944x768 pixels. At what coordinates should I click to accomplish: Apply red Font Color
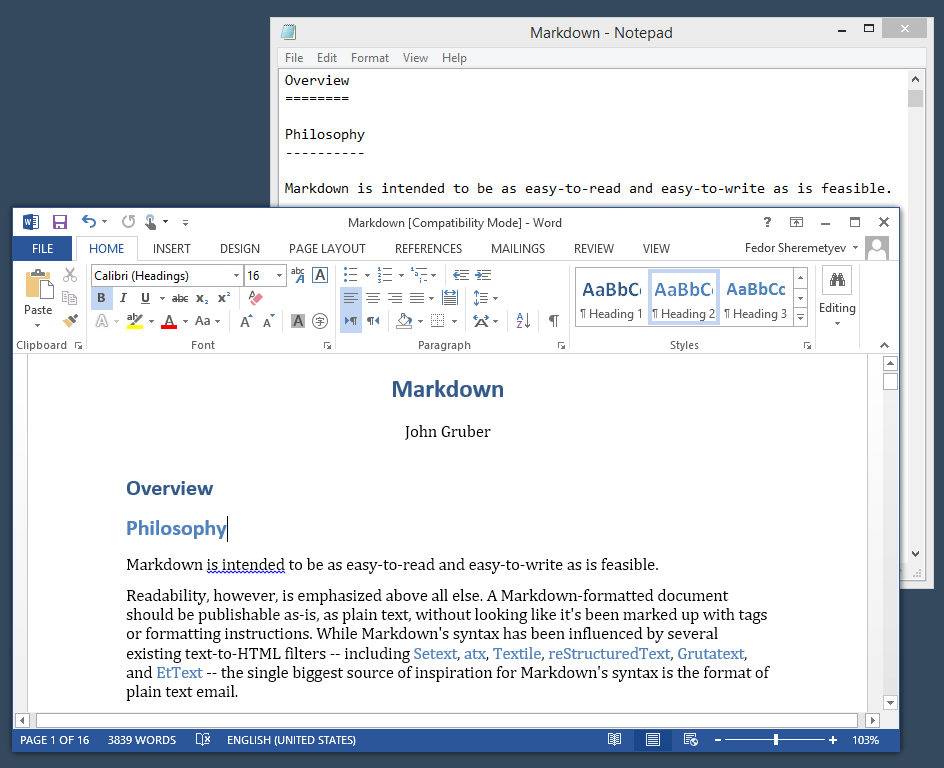[168, 320]
